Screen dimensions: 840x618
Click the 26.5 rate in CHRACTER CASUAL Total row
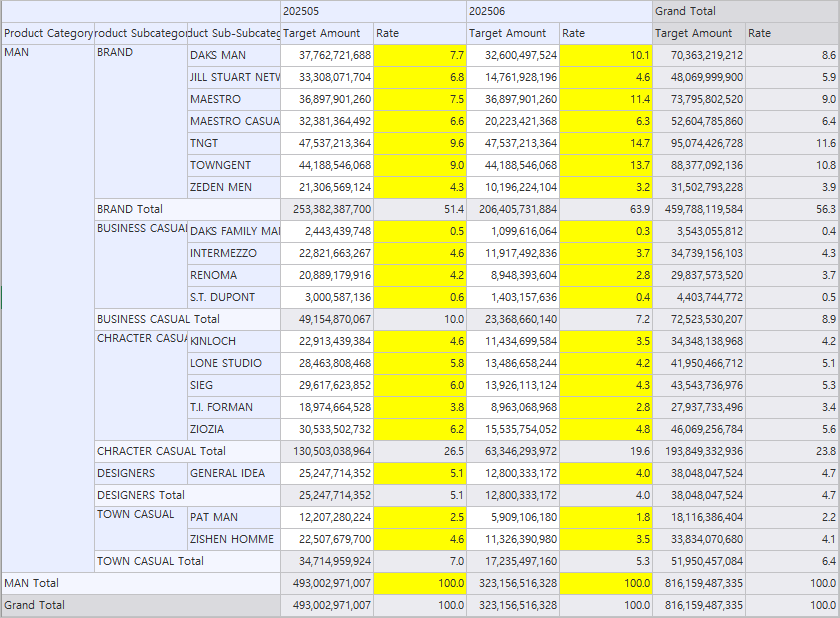pyautogui.click(x=420, y=451)
